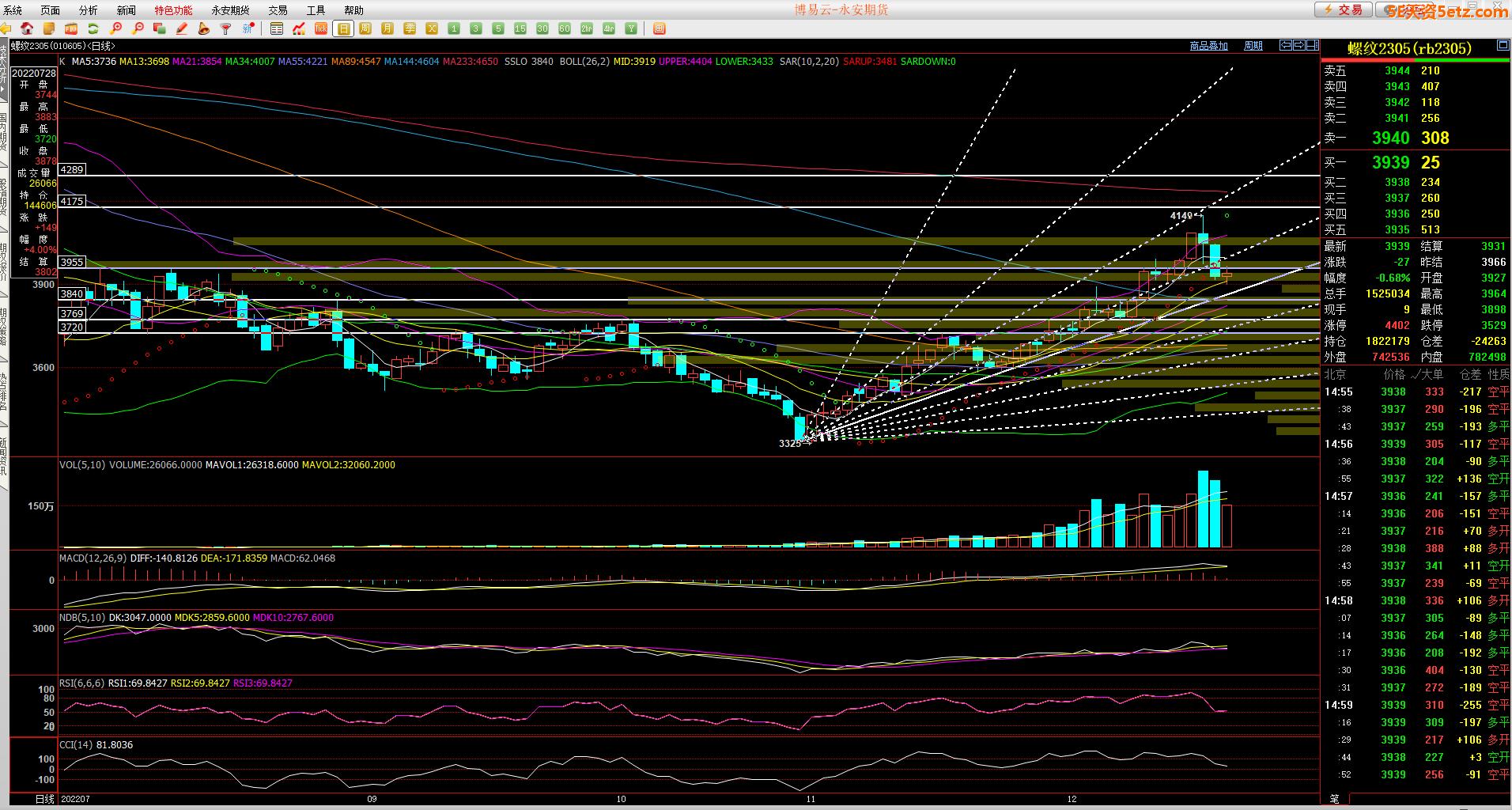
Task: Open the 分析 menu
Action: click(x=89, y=10)
